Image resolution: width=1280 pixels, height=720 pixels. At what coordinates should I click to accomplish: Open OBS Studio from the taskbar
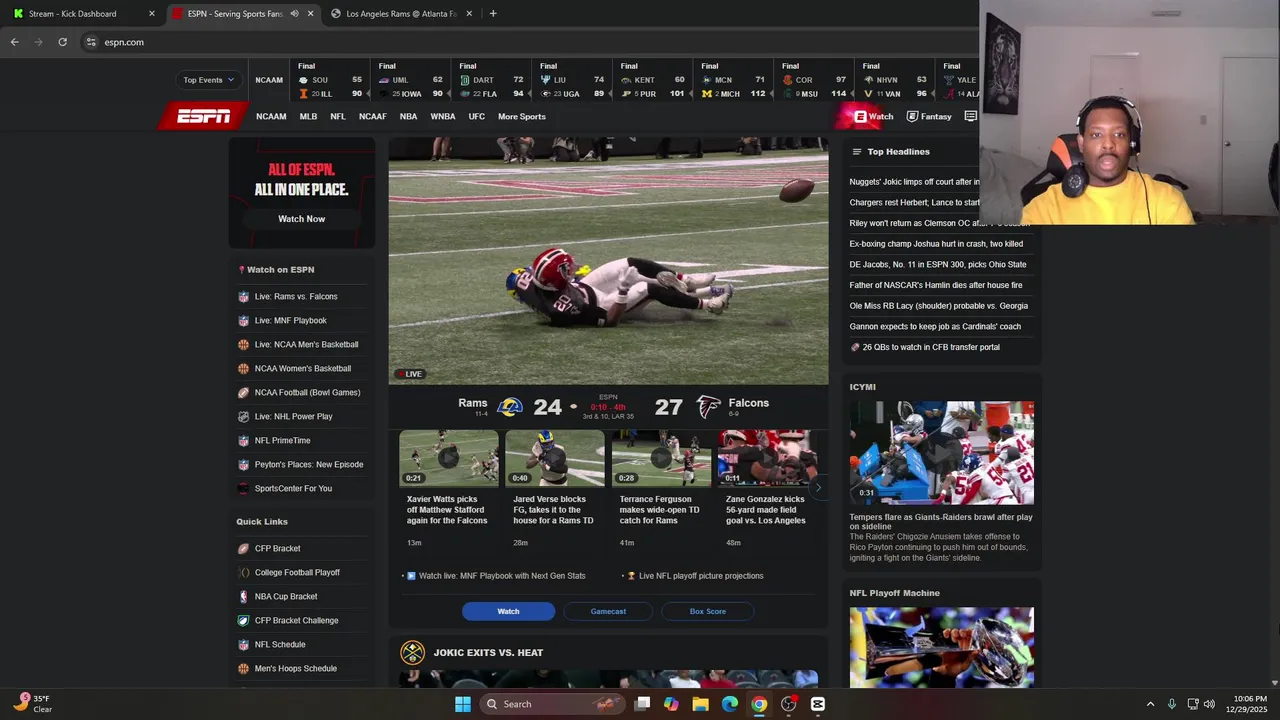pyautogui.click(x=788, y=704)
